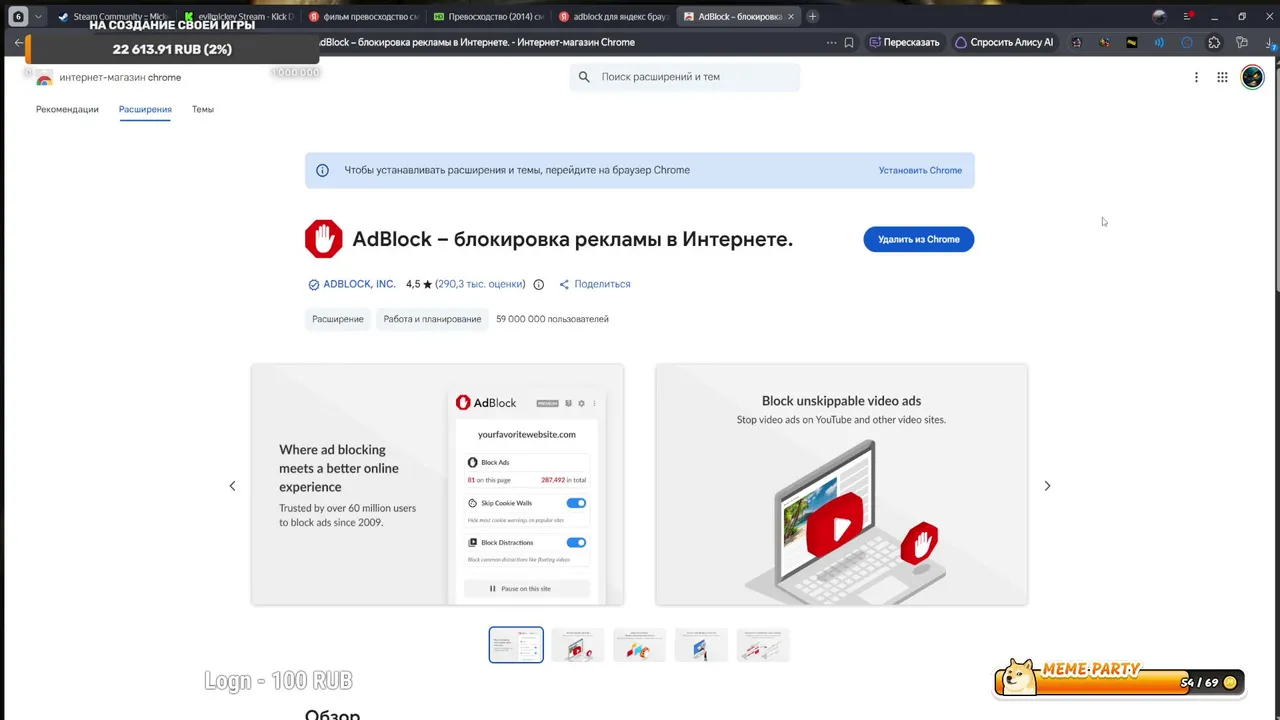Go back to the previous page
The width and height of the screenshot is (1280, 720).
point(18,43)
